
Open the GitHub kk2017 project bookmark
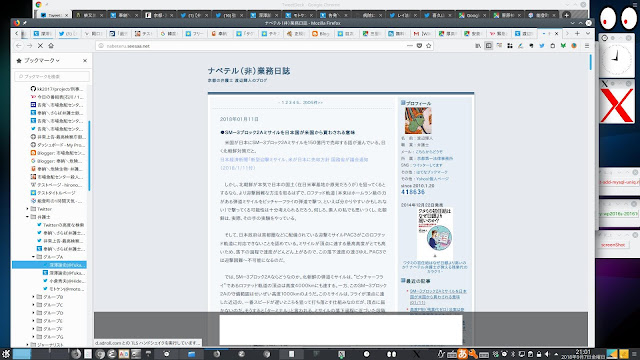tap(57, 89)
